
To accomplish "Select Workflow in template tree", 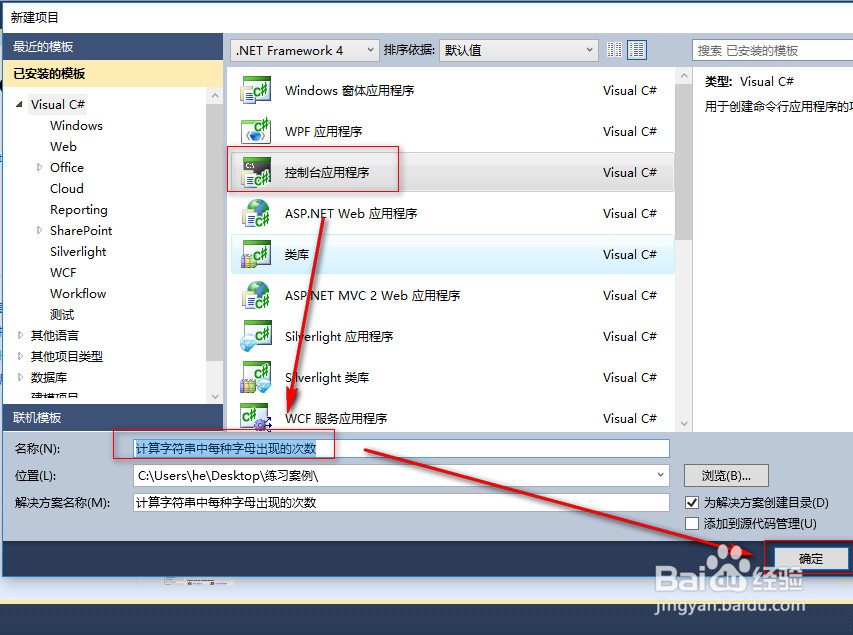I will 78,293.
